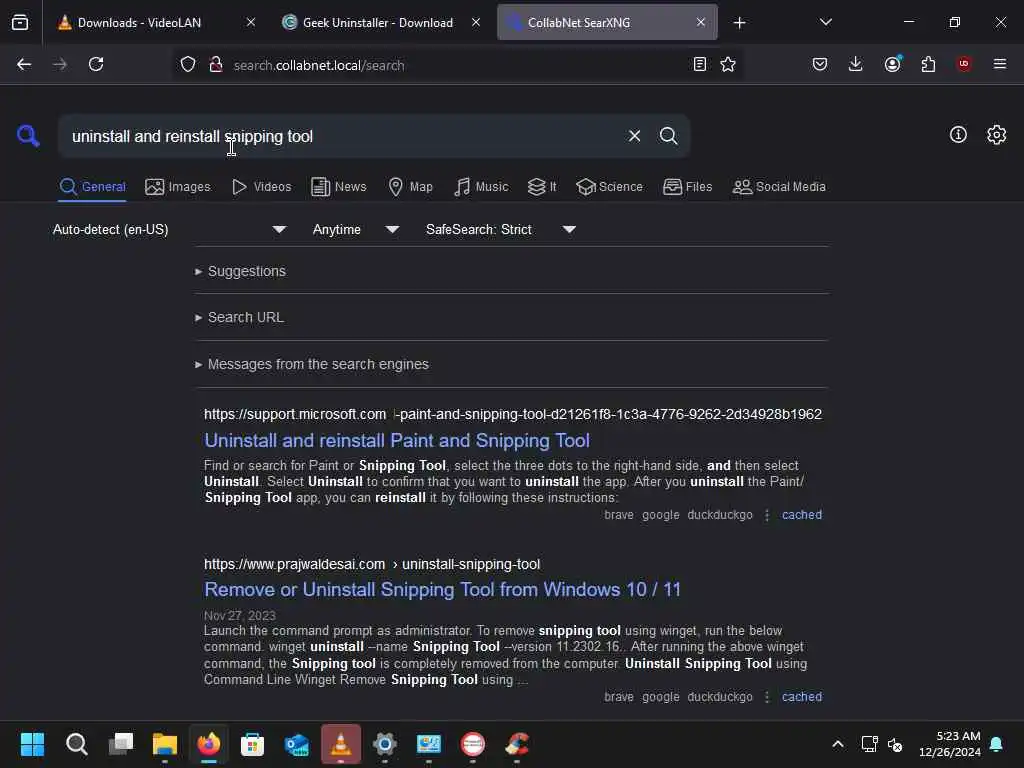Click the SearXNG magnifier logo
Screen dimensions: 1024x768
[x=28, y=136]
